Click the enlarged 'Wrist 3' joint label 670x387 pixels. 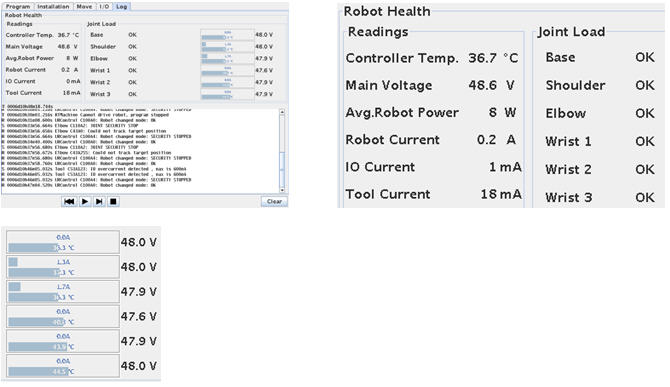click(569, 198)
